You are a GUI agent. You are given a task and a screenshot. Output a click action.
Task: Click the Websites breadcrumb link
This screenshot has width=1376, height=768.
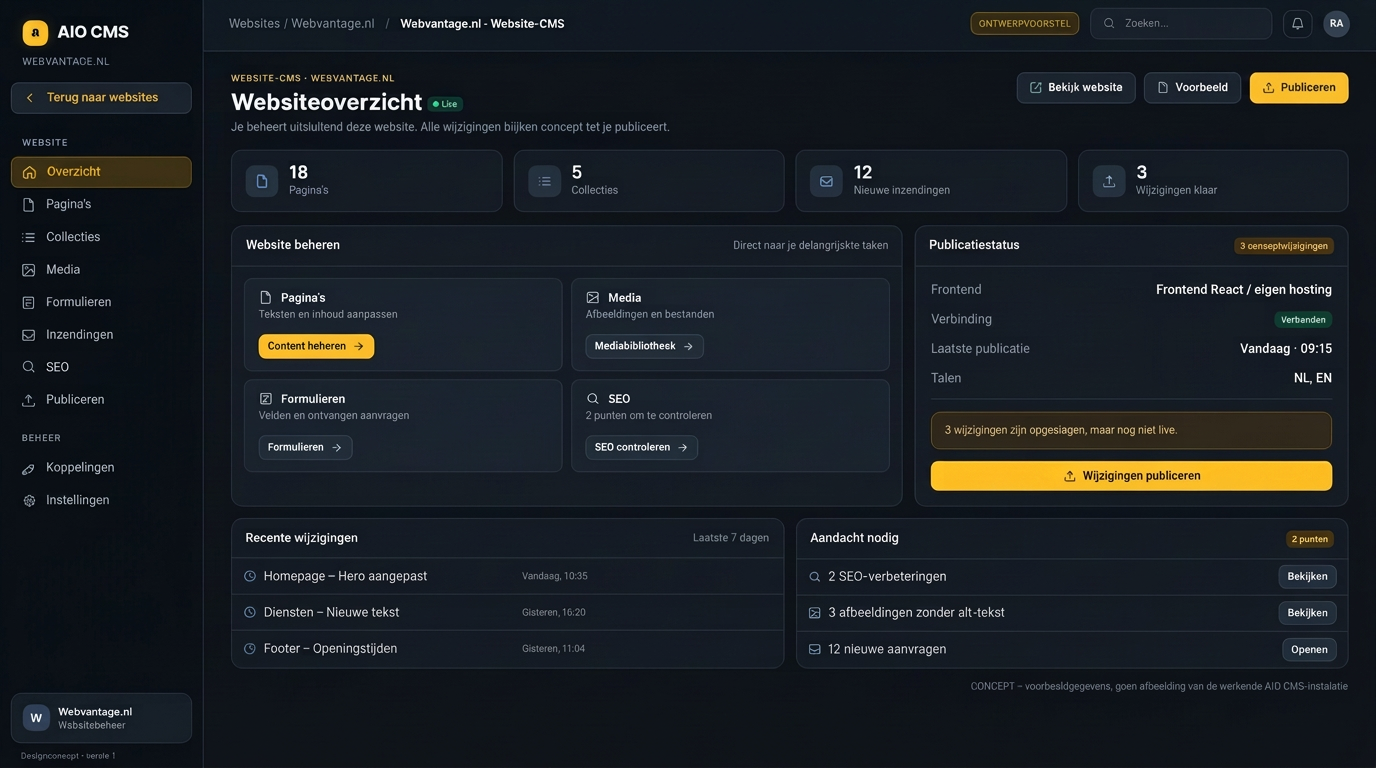(254, 23)
